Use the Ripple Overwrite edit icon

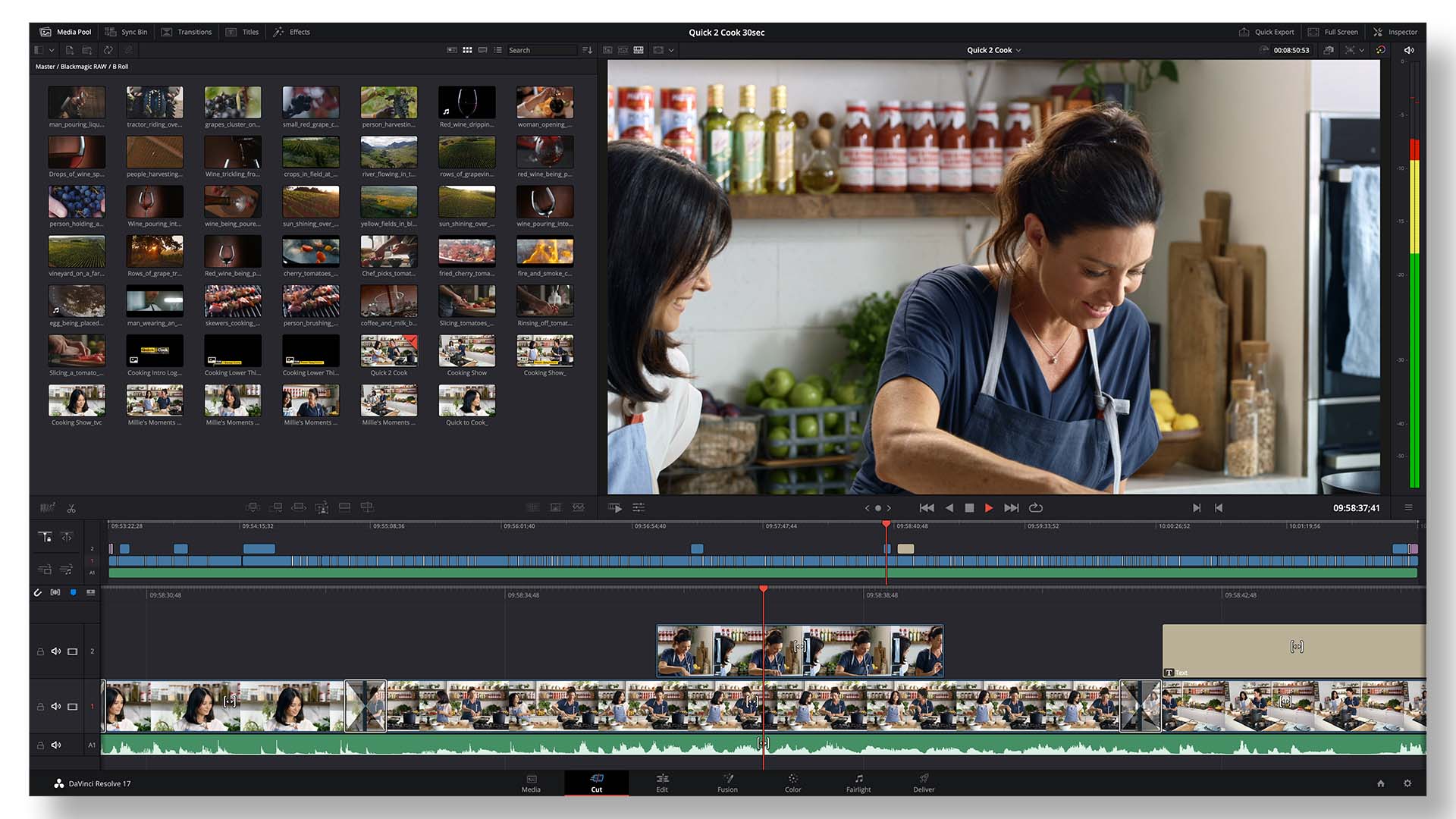coord(300,507)
